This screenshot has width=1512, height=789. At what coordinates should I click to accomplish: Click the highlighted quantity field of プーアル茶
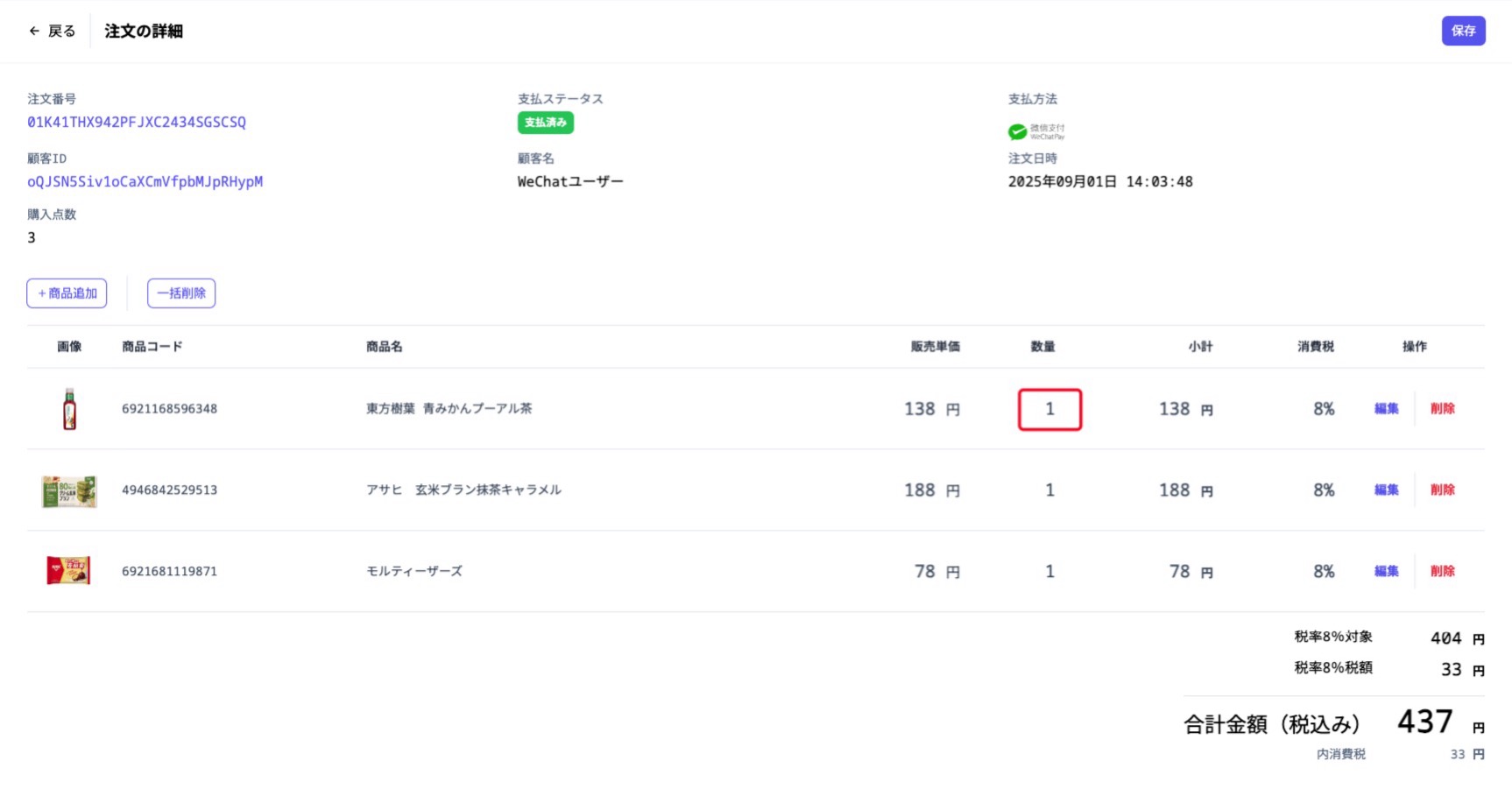point(1049,409)
